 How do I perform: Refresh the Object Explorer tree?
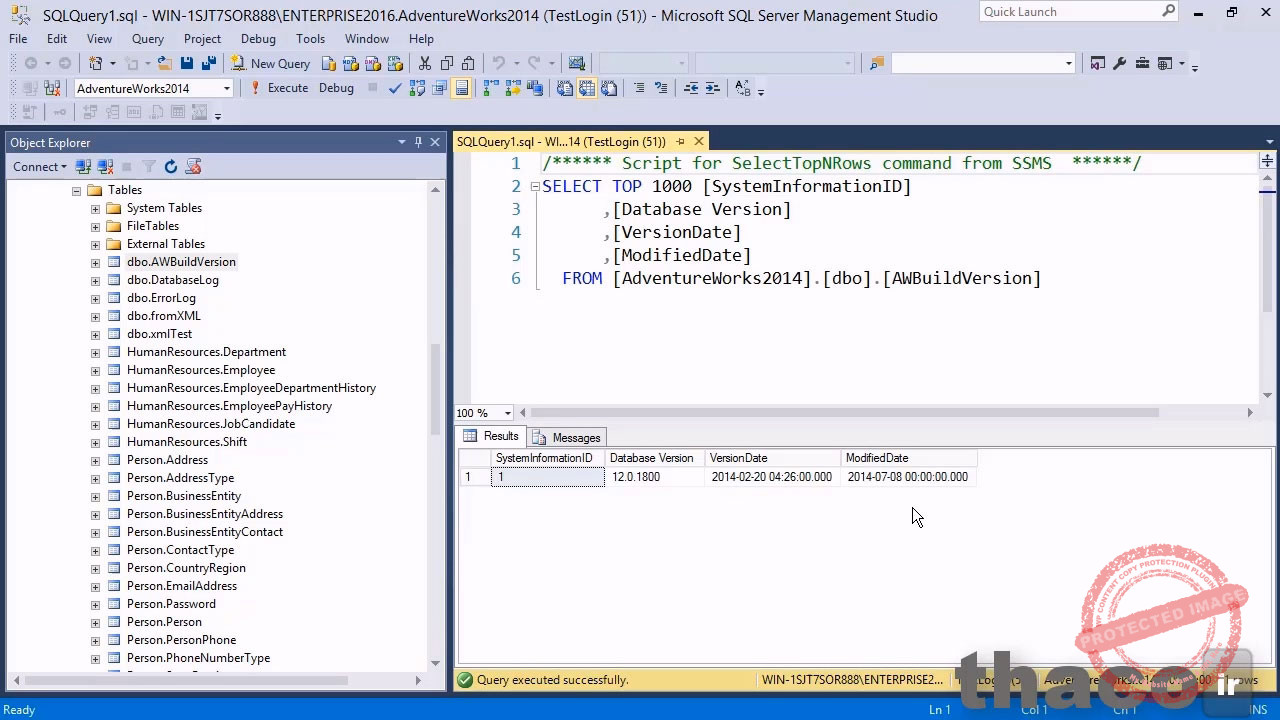(171, 167)
